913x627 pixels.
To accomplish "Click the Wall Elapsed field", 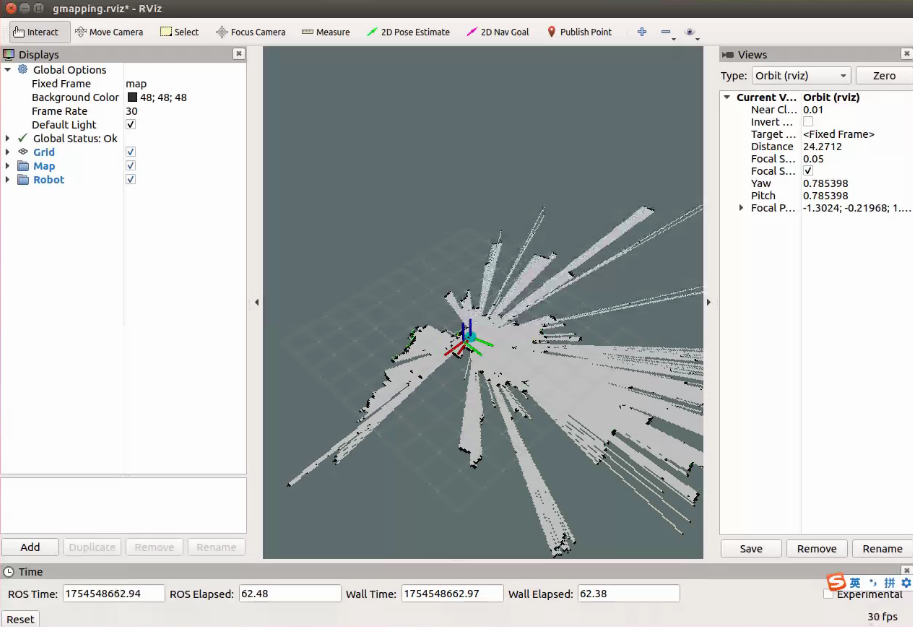I will click(628, 593).
